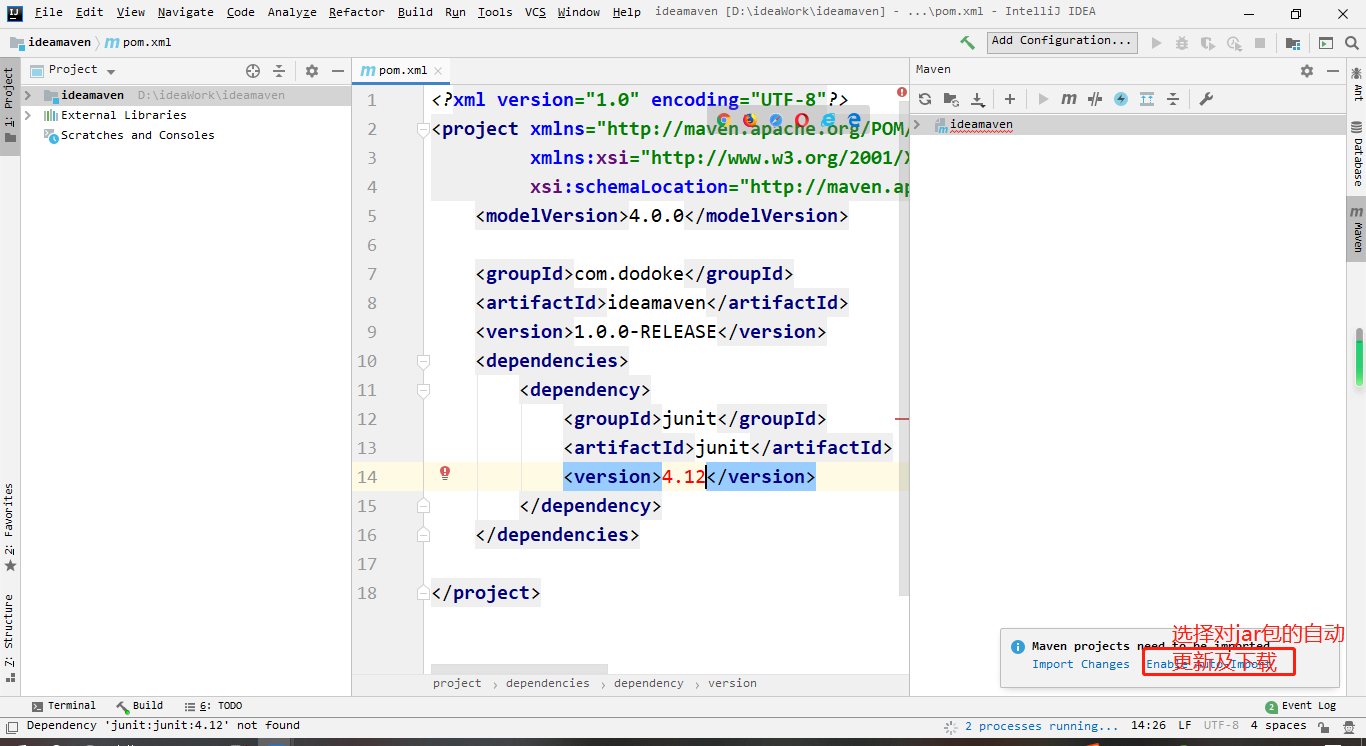Open the Refactor menu
Screen dimensions: 1366x746
[357, 12]
